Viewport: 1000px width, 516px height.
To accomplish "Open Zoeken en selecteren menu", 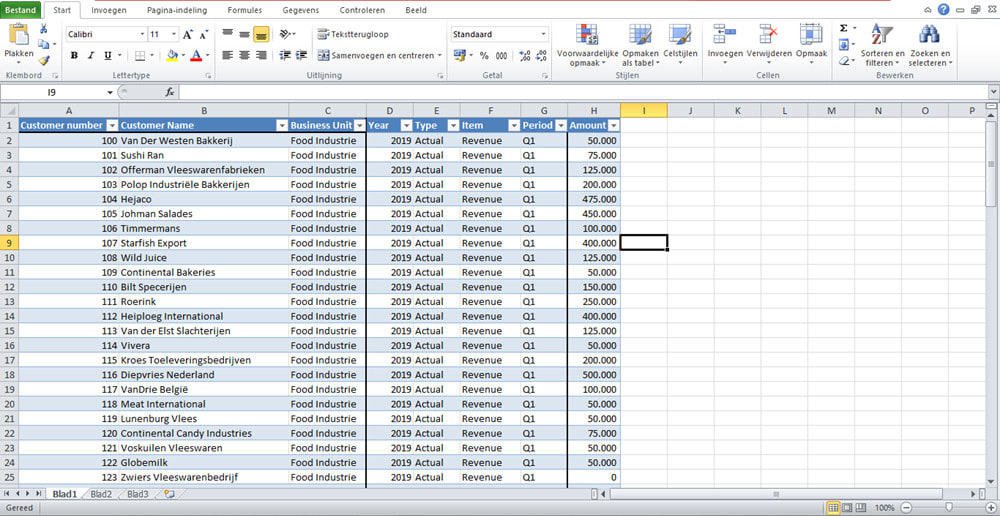I will (930, 45).
